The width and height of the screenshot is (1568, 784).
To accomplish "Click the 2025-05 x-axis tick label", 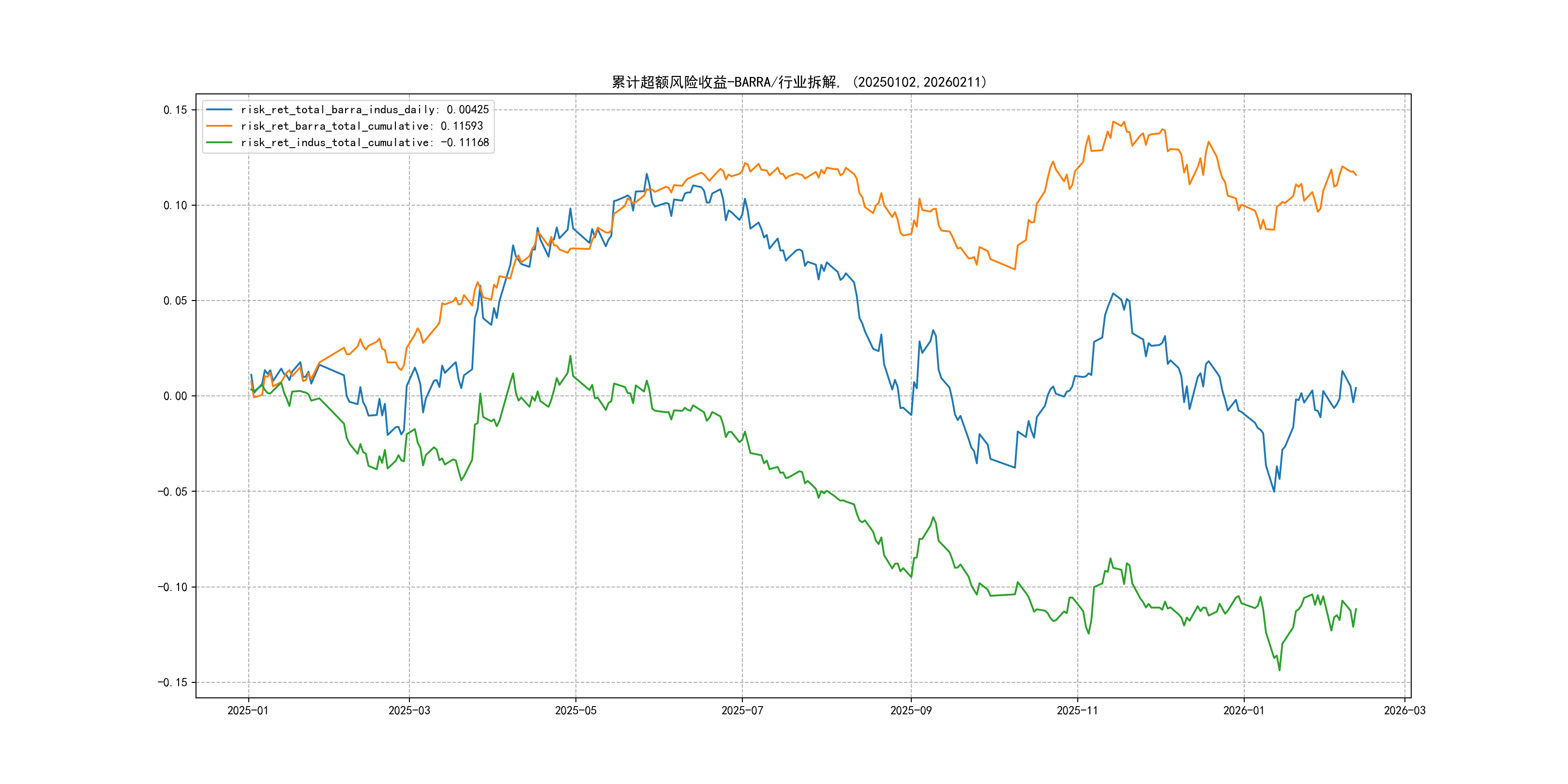I will point(575,710).
